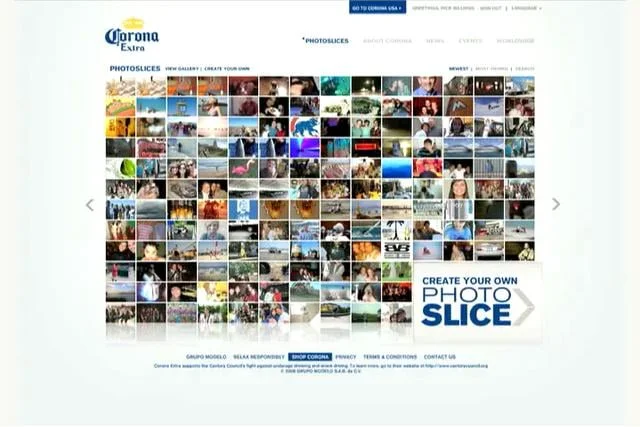Open the Events nav item
This screenshot has width=640, height=427.
[x=470, y=41]
